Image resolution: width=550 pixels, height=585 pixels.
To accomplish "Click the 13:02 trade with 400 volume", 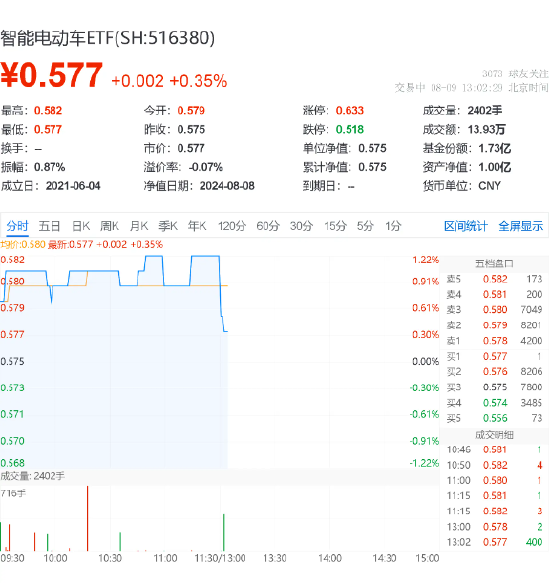I will [494, 542].
